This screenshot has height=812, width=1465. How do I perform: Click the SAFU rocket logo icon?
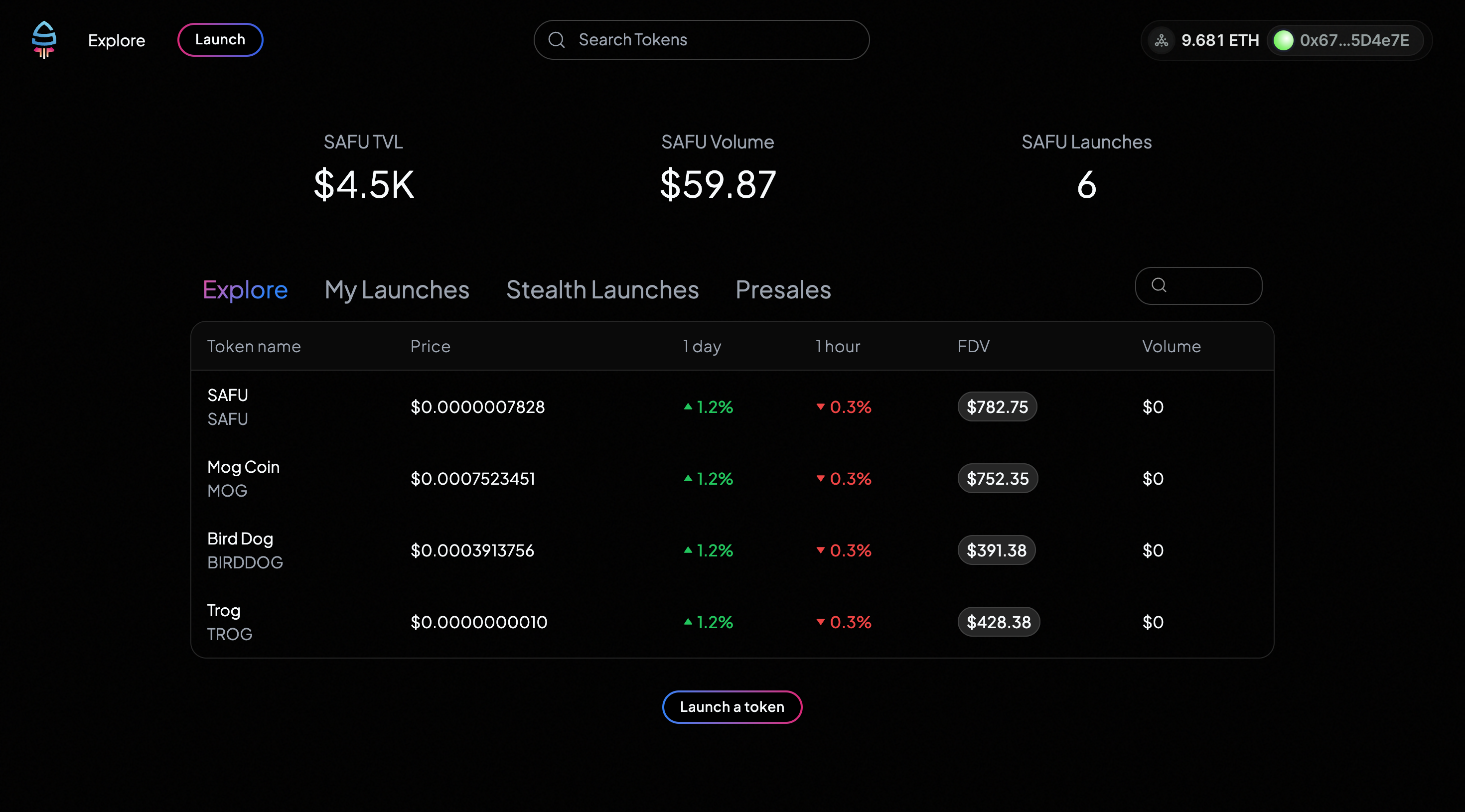coord(44,39)
